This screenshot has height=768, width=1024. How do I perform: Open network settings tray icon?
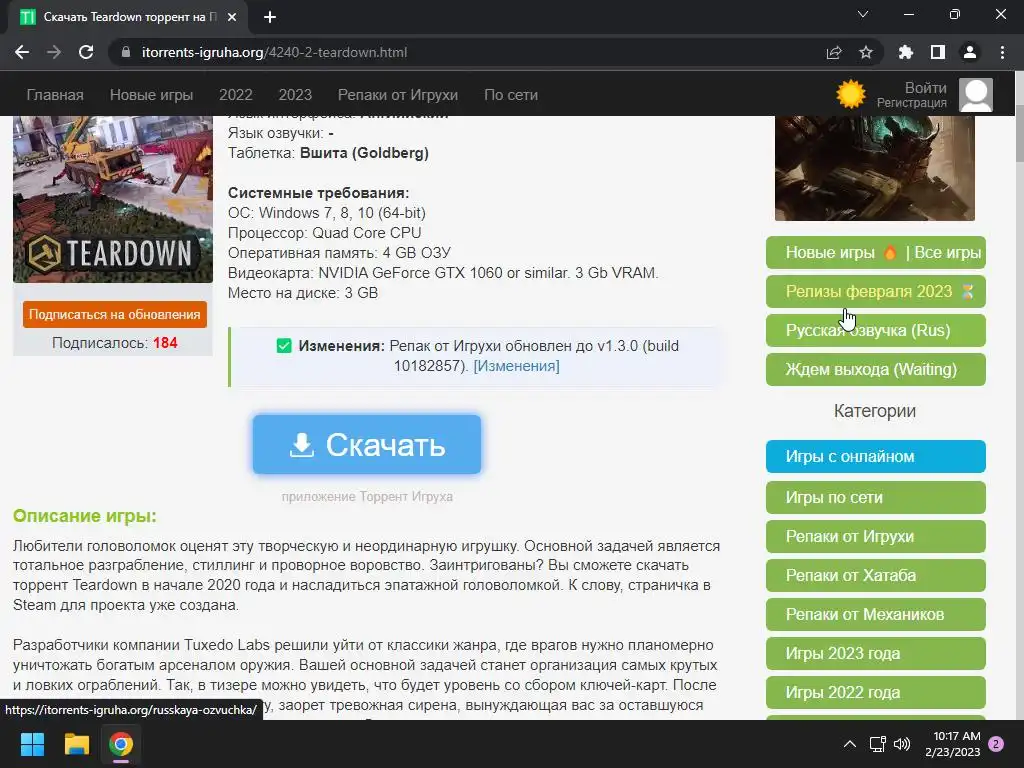pyautogui.click(x=877, y=744)
